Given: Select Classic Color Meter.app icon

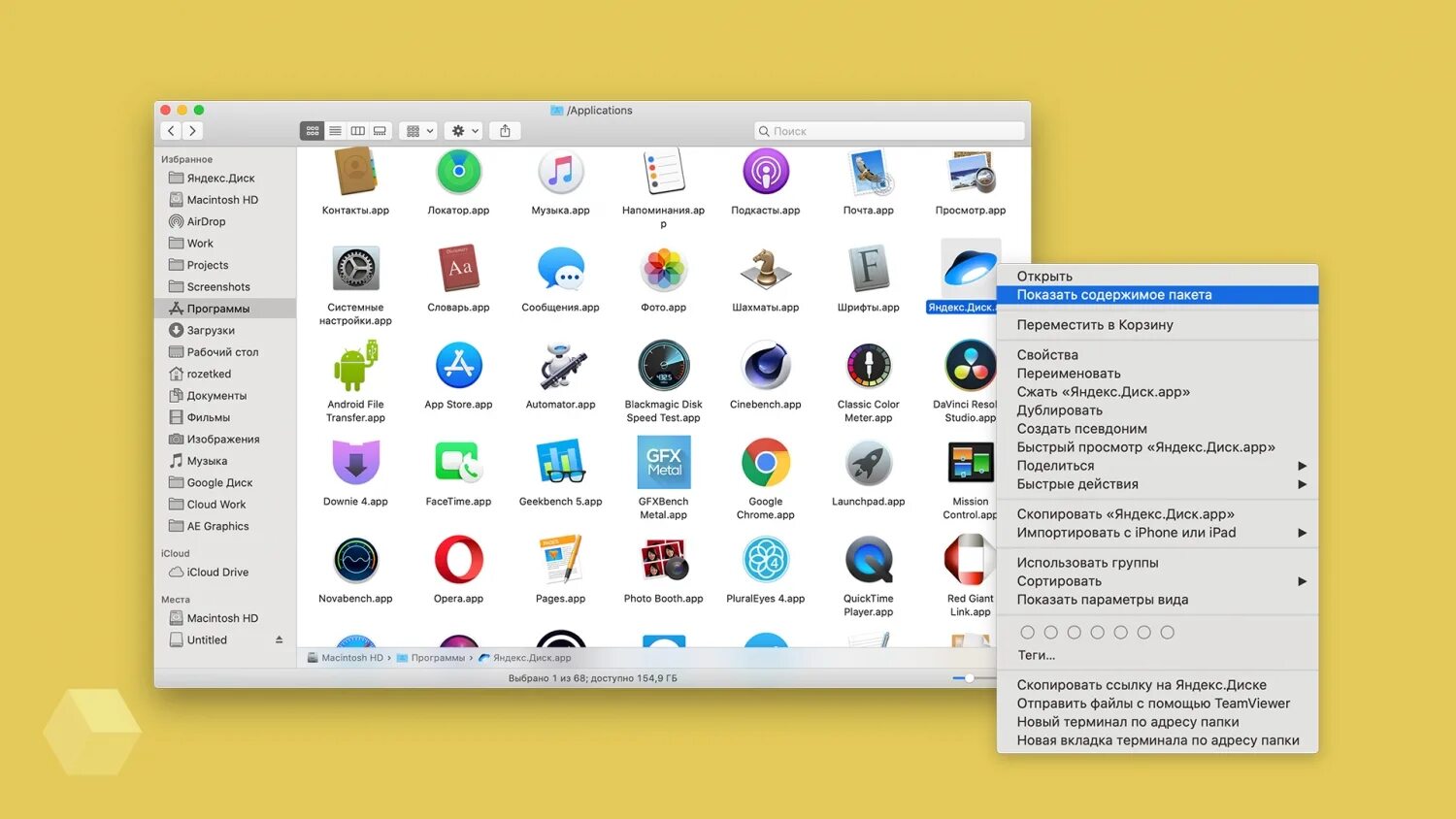Looking at the screenshot, I should point(868,366).
